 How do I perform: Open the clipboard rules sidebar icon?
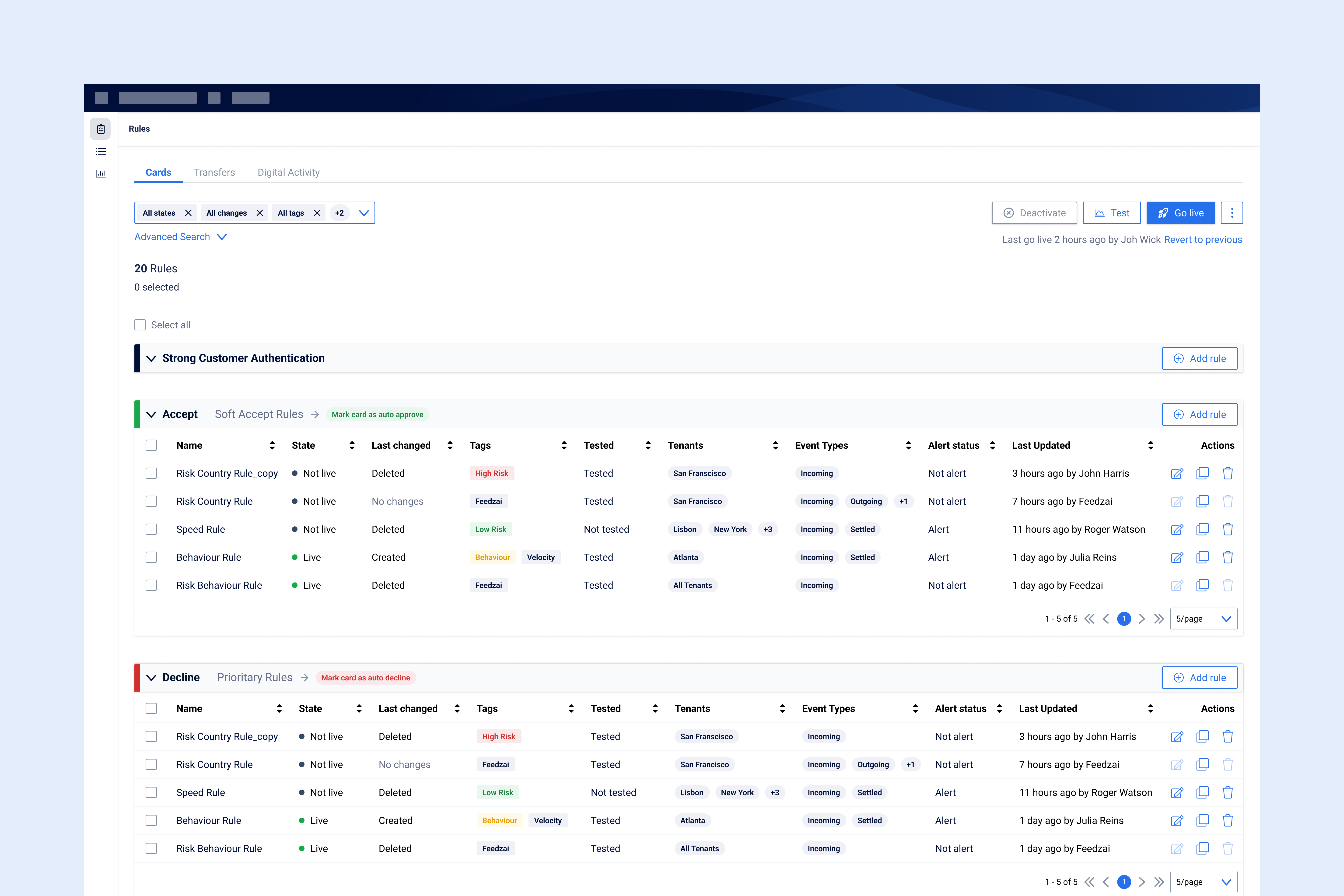point(101,129)
